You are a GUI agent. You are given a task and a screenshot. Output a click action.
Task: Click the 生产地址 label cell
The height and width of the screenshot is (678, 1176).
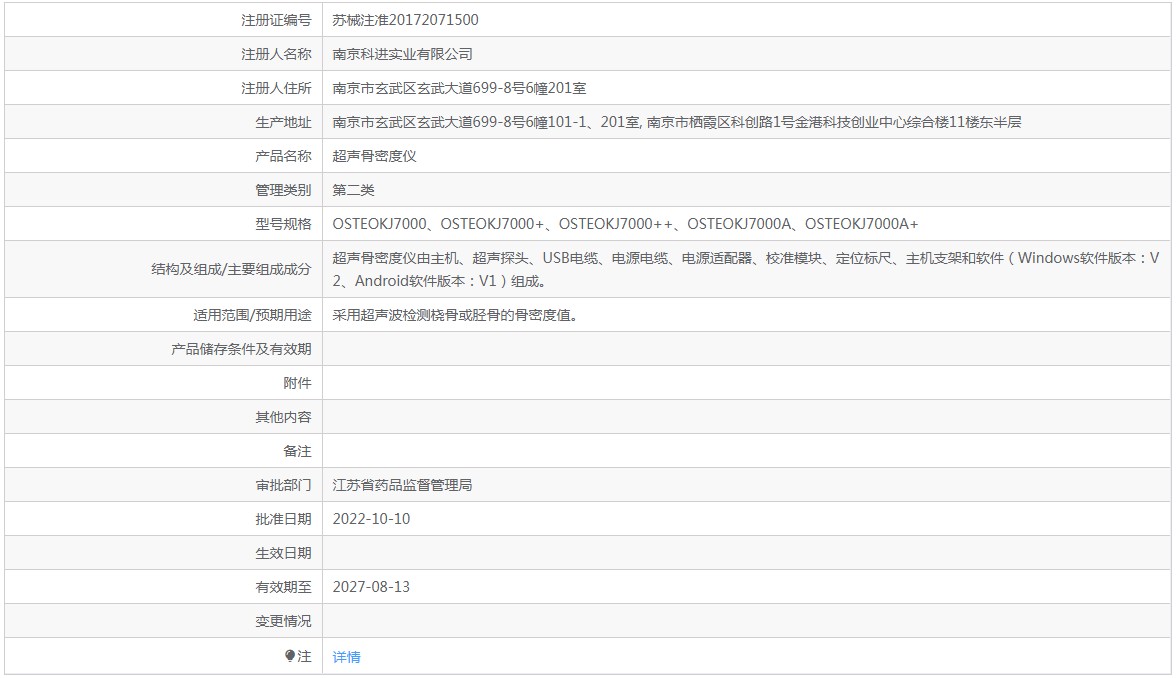pos(164,122)
